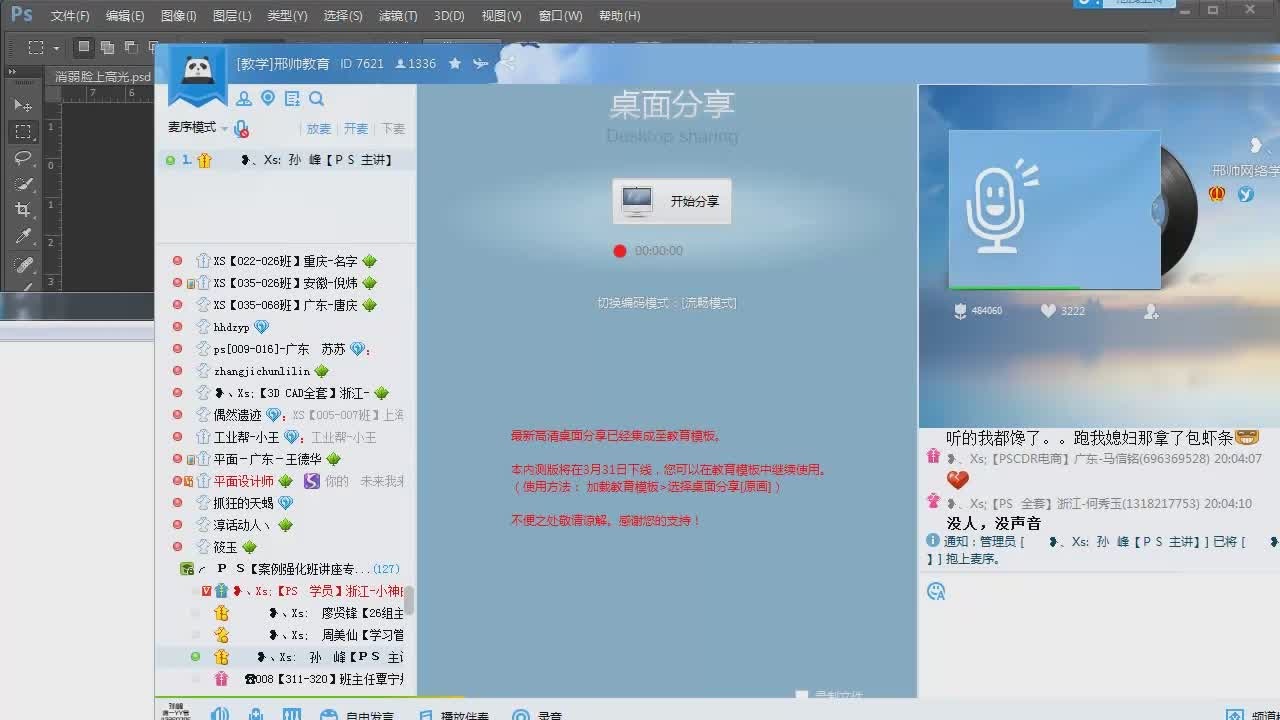Click the equalizer mixer icon at bottom
Screen dimensions: 1280x720
(292, 714)
